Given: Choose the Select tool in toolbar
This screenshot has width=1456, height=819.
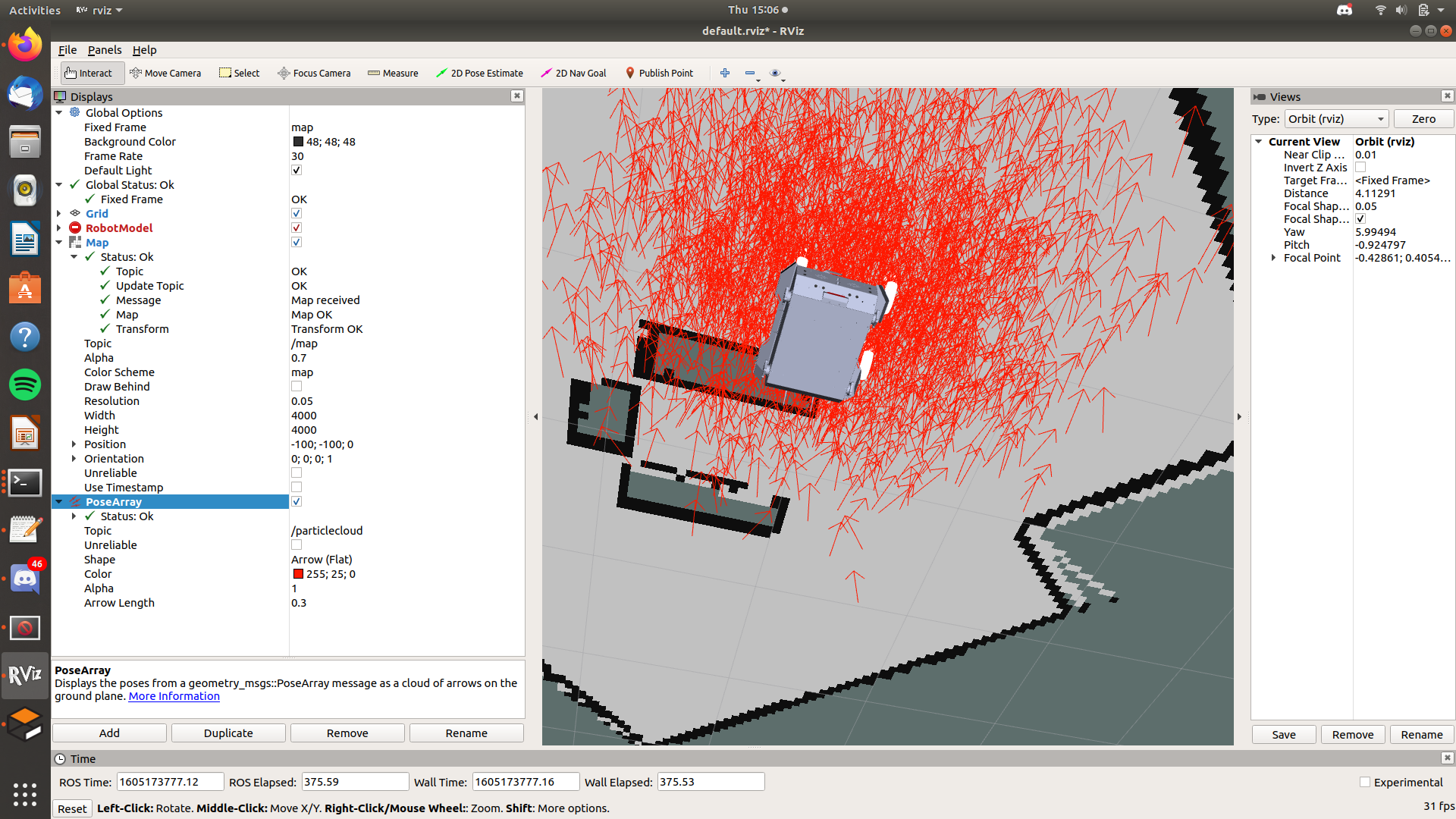Looking at the screenshot, I should [239, 73].
